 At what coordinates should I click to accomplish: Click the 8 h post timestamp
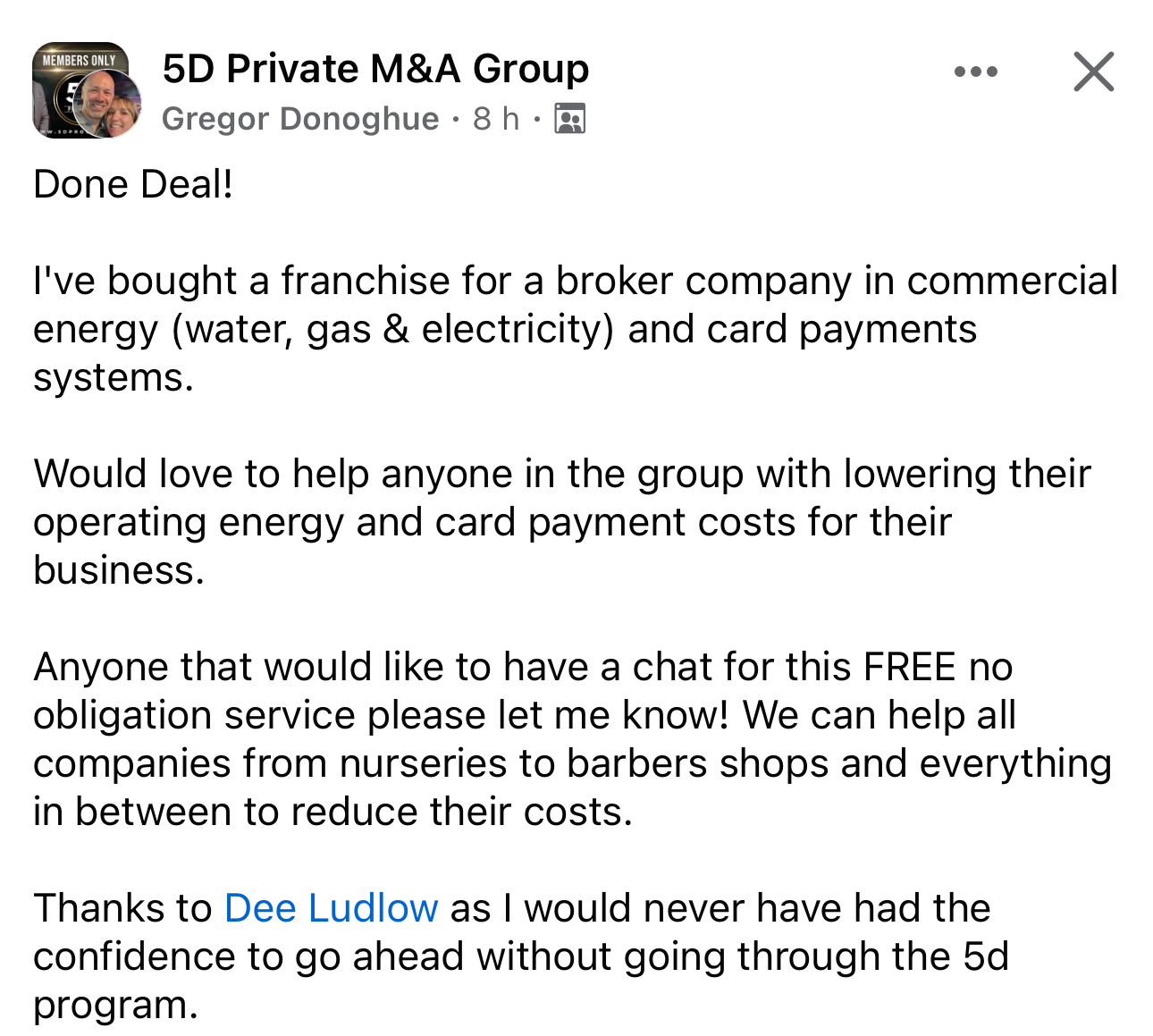click(x=496, y=118)
